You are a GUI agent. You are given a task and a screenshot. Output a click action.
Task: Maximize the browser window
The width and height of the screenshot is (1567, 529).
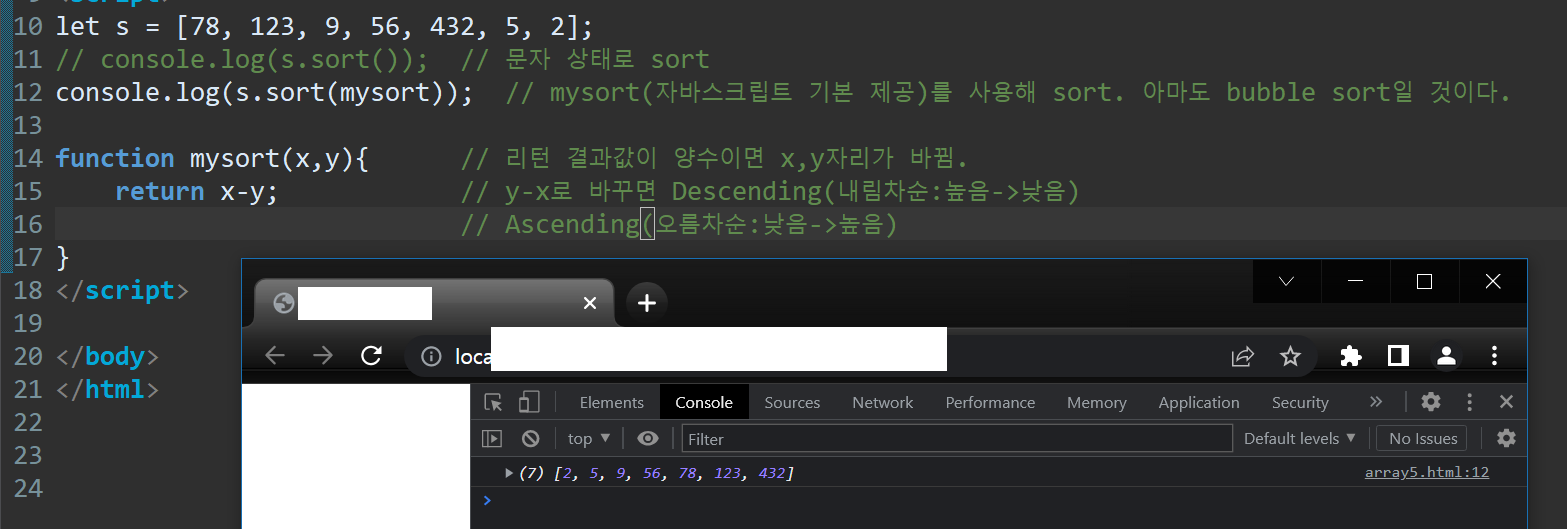pyautogui.click(x=1424, y=282)
